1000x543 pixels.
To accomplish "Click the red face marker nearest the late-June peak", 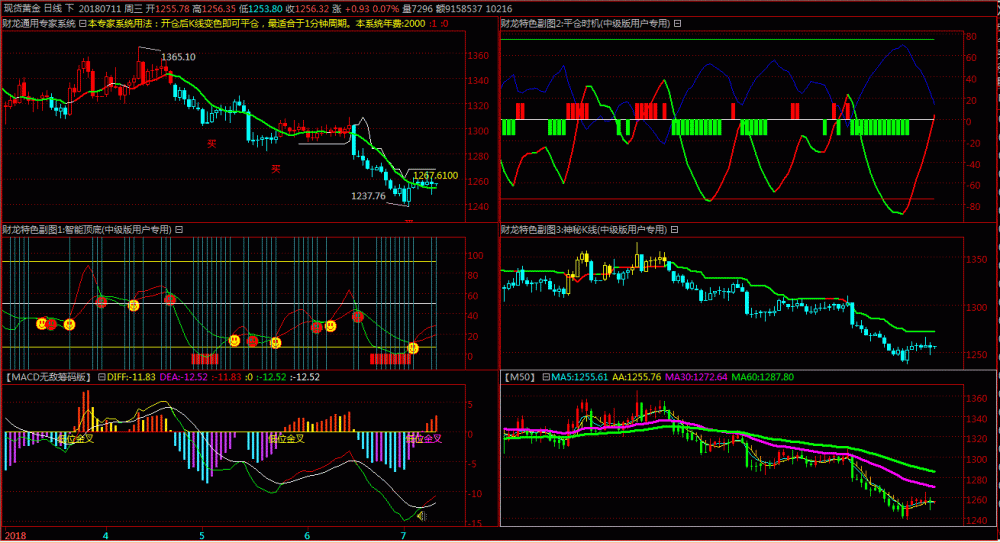I will (358, 317).
